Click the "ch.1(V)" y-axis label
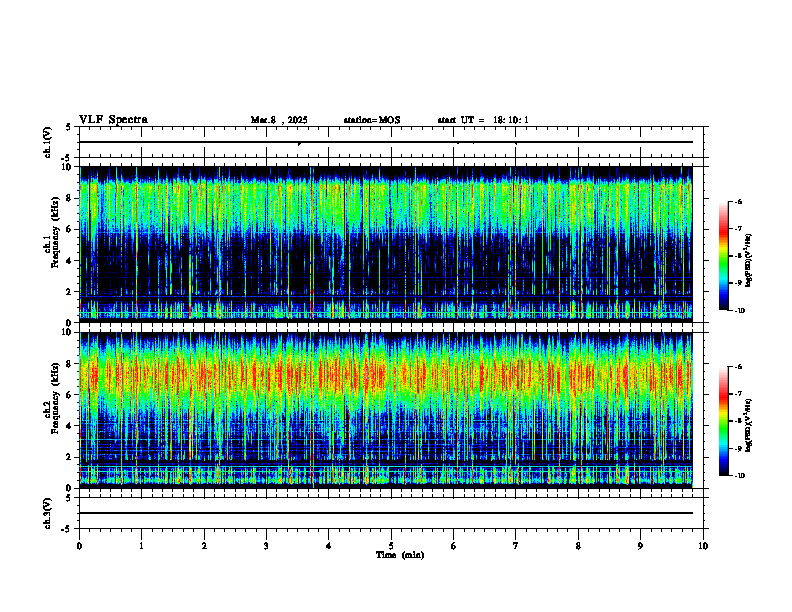The height and width of the screenshot is (612, 792). pos(48,142)
